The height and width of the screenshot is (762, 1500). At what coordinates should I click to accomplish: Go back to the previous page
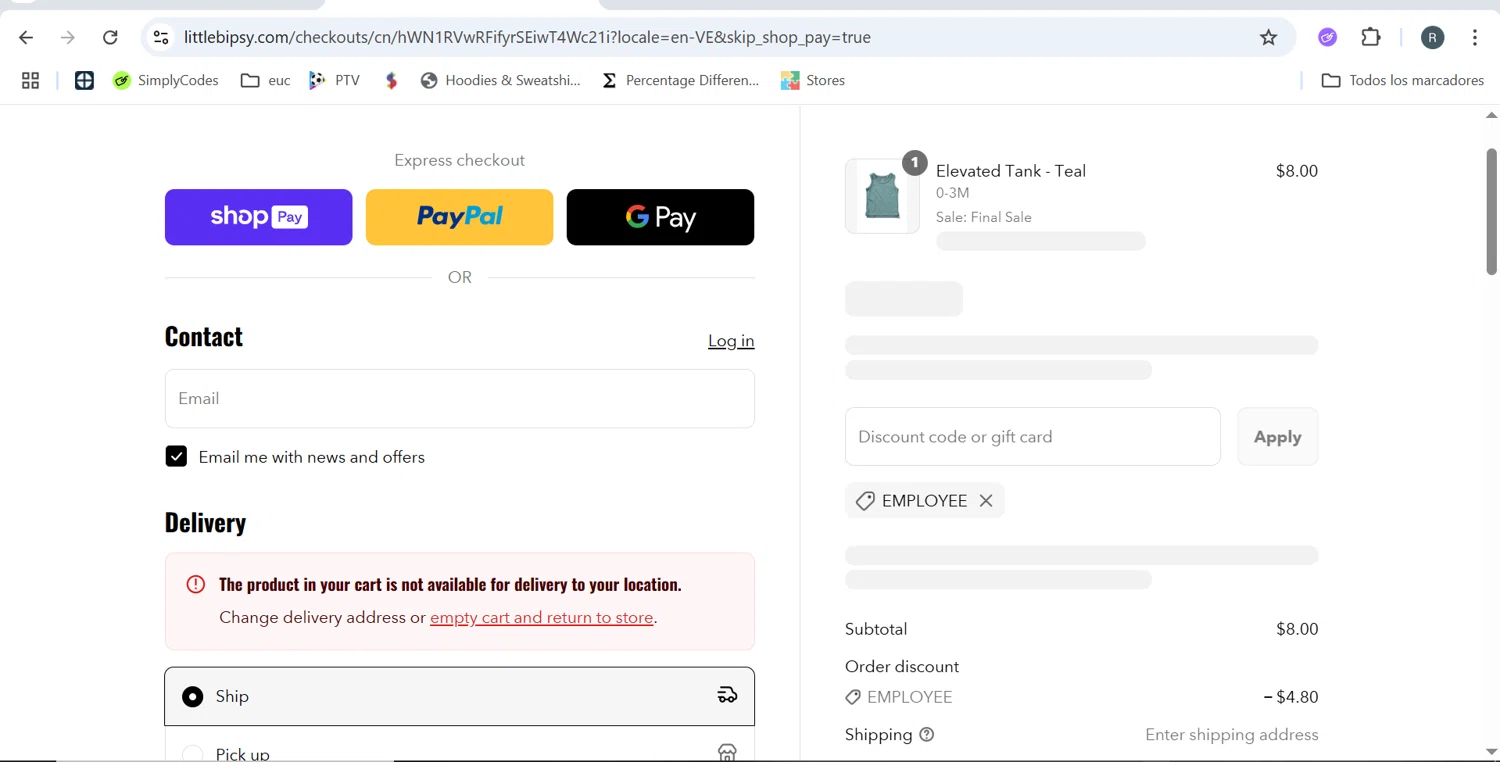click(26, 38)
